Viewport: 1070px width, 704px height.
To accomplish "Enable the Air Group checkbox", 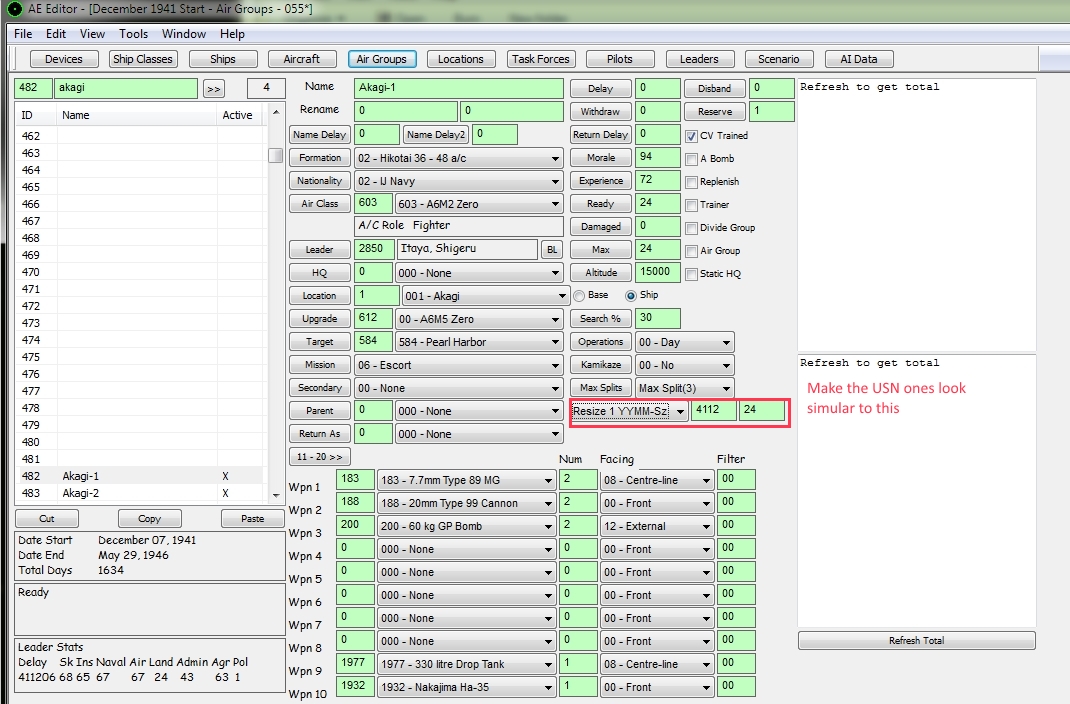I will click(x=691, y=251).
